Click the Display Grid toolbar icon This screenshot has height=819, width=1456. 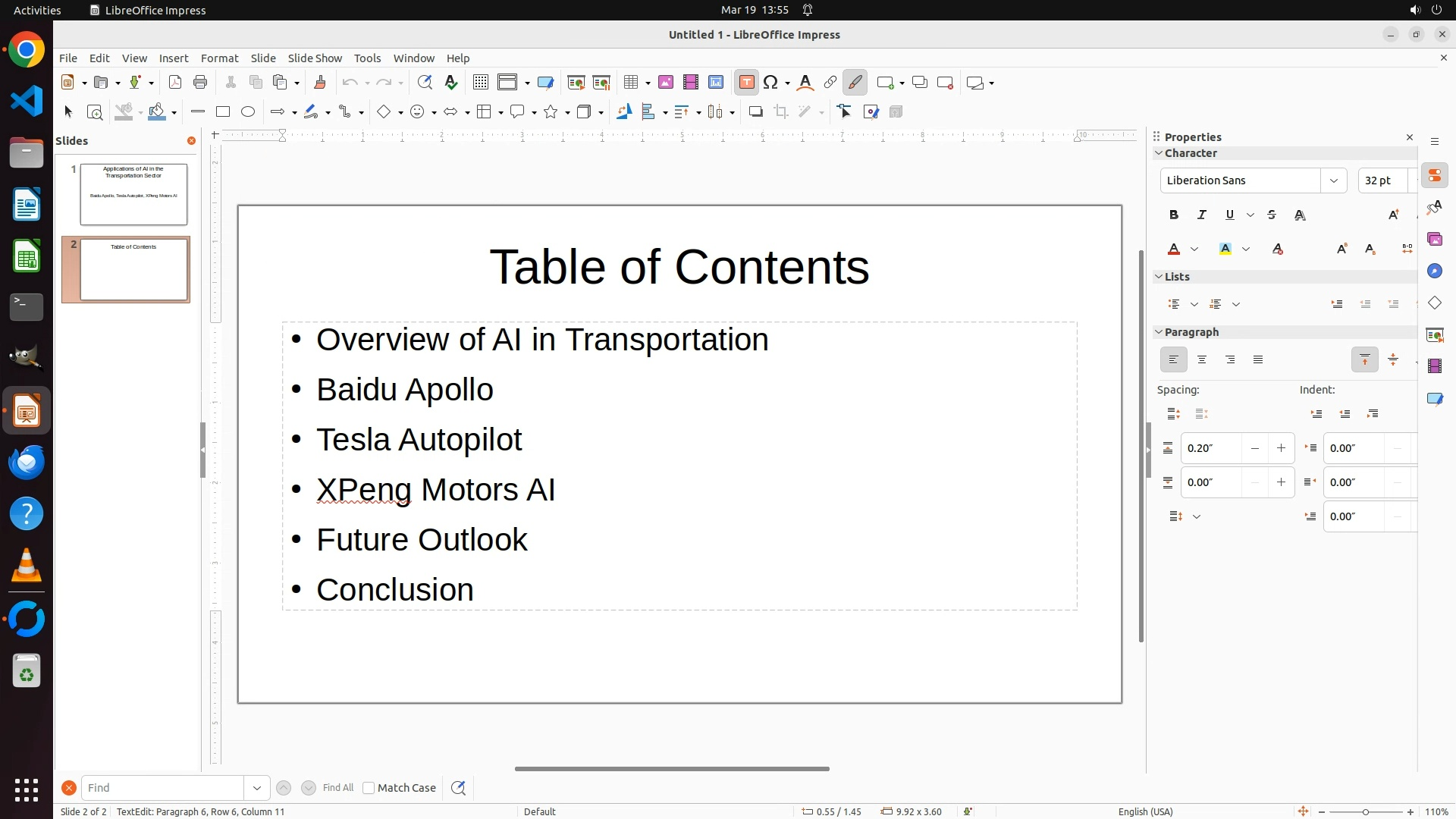(x=480, y=83)
